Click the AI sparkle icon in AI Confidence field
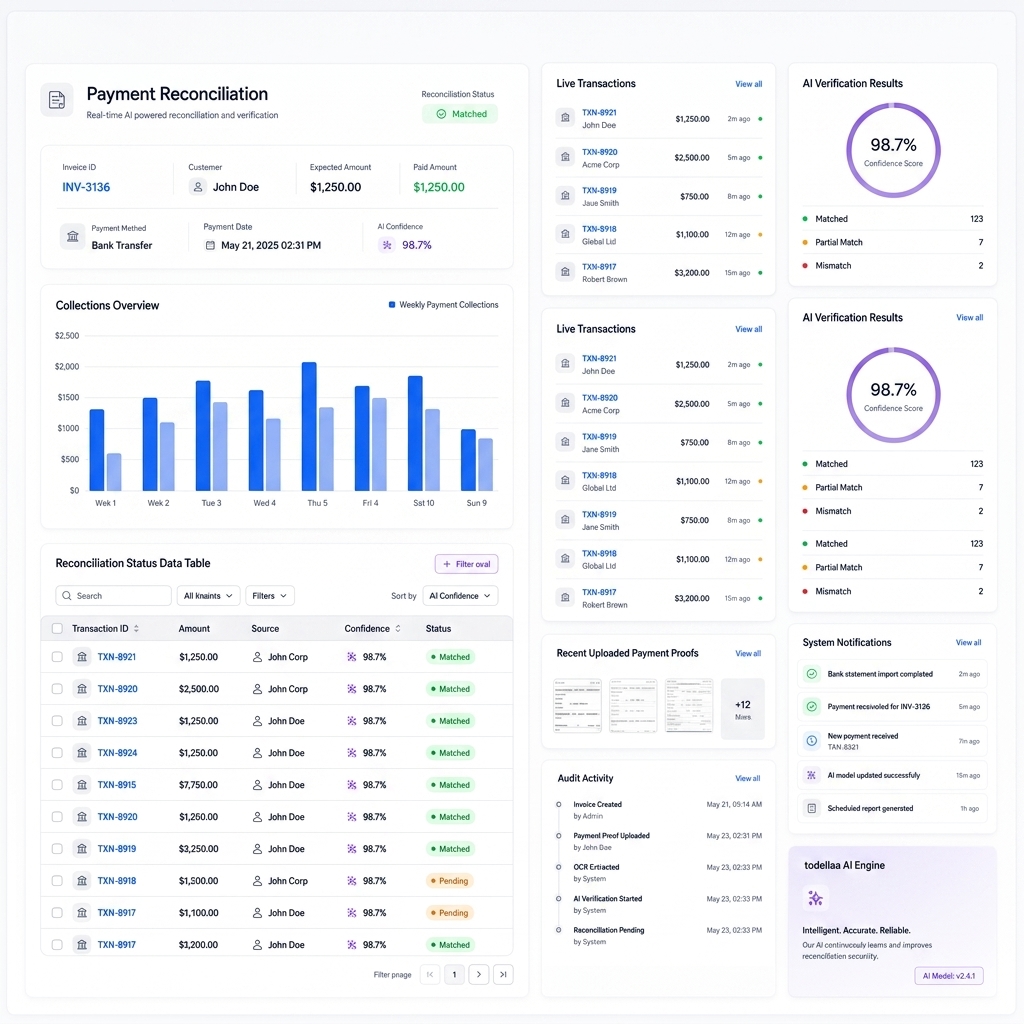This screenshot has height=1024, width=1024. click(x=387, y=245)
